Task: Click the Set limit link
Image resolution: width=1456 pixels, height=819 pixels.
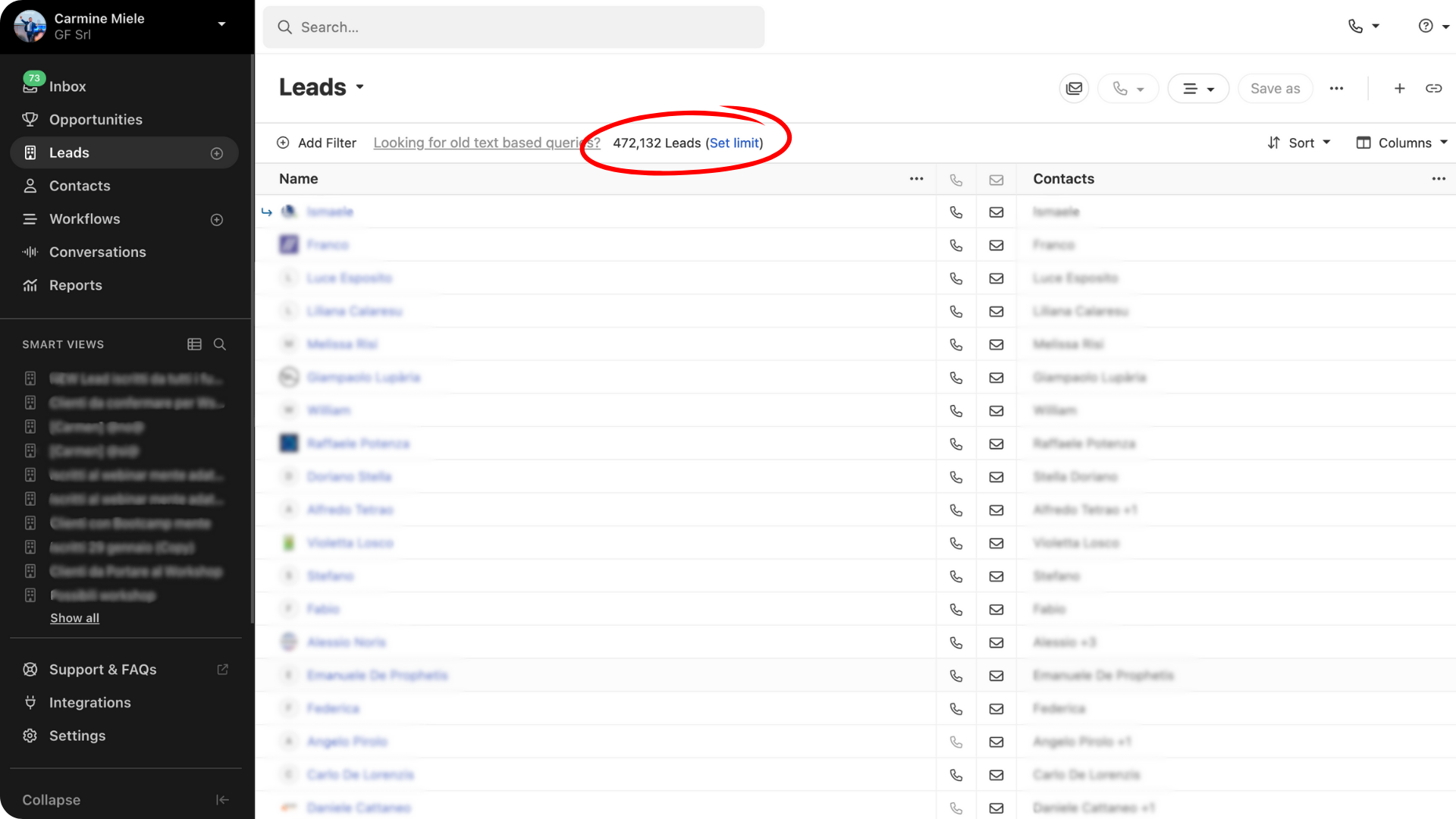Action: click(734, 143)
